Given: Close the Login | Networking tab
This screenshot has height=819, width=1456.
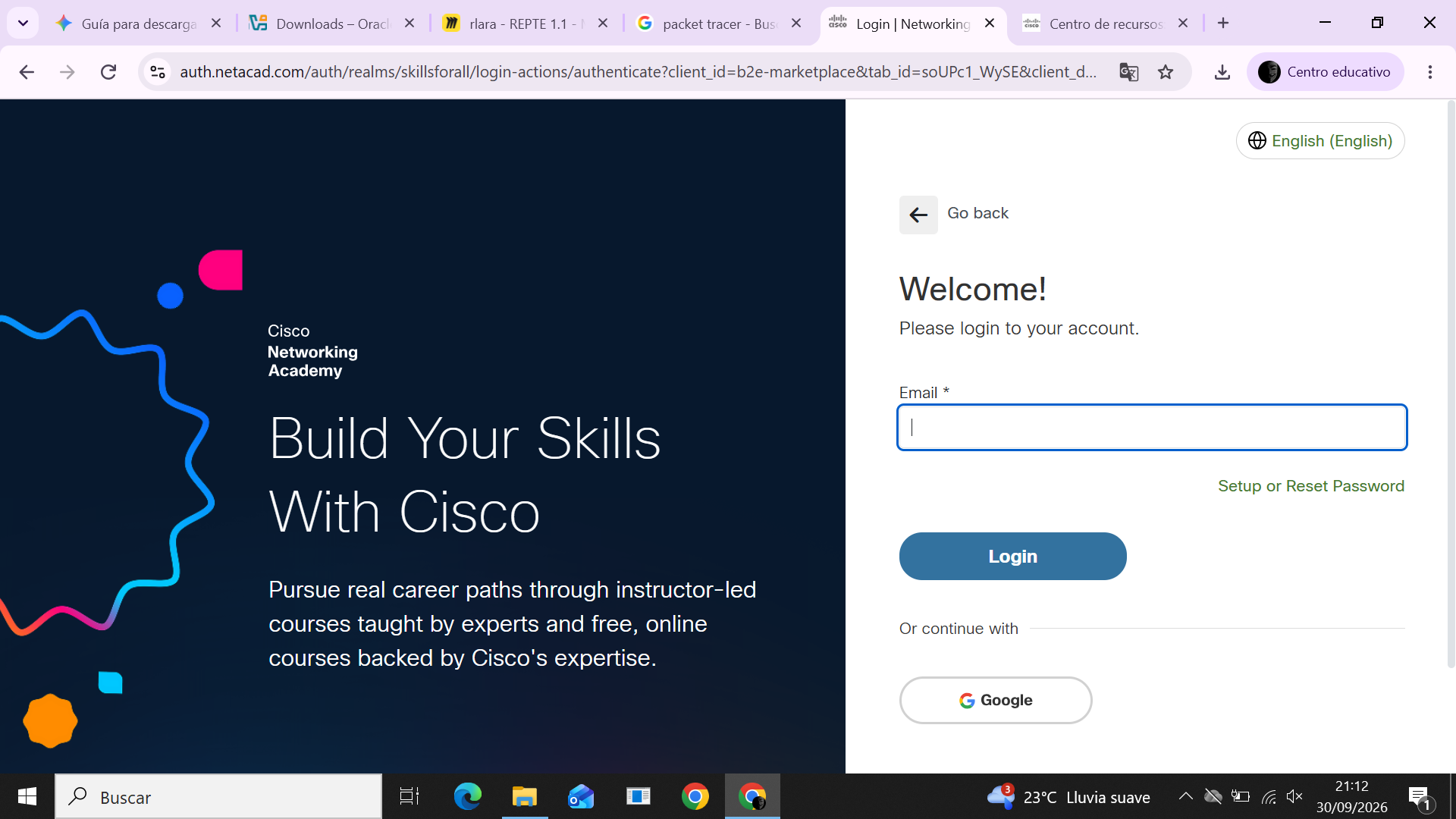Looking at the screenshot, I should 990,24.
